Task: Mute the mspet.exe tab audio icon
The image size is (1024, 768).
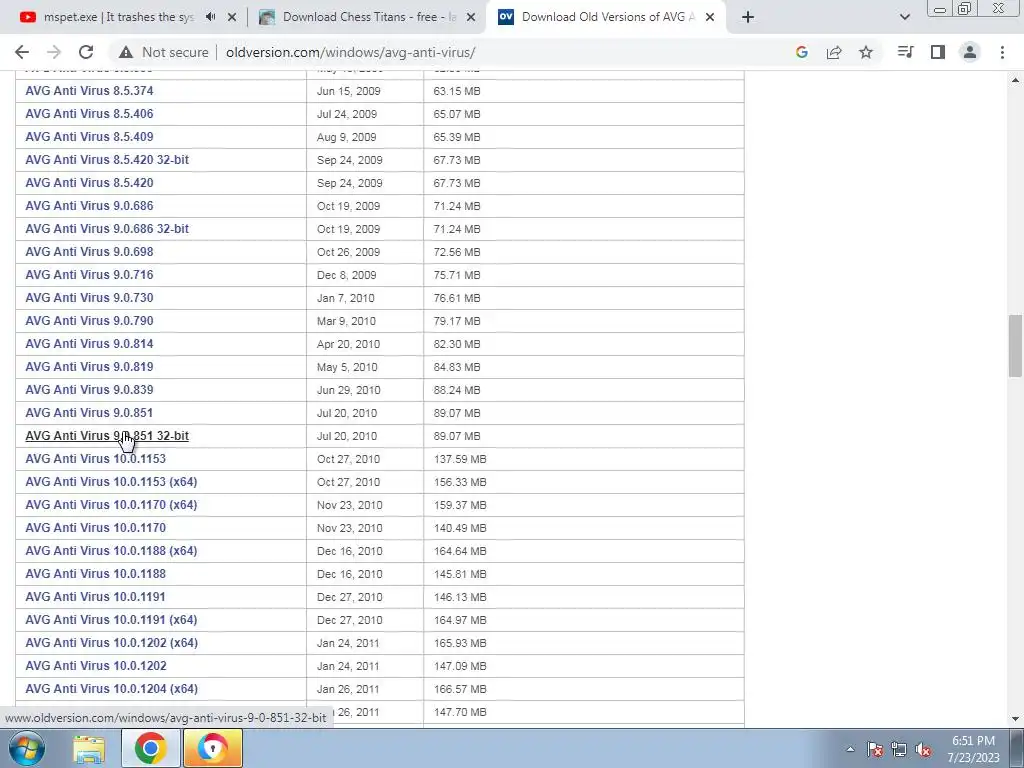Action: (x=210, y=18)
